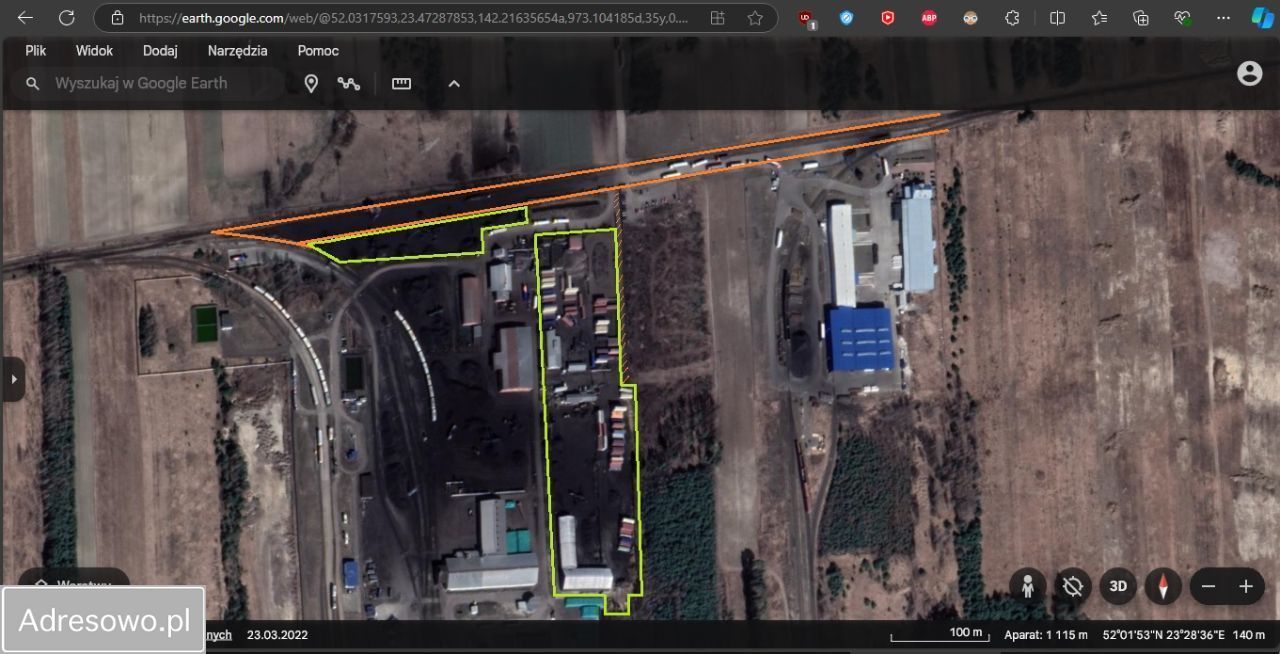Open the Google account profile icon
Screen dimensions: 1280x654
1249,73
